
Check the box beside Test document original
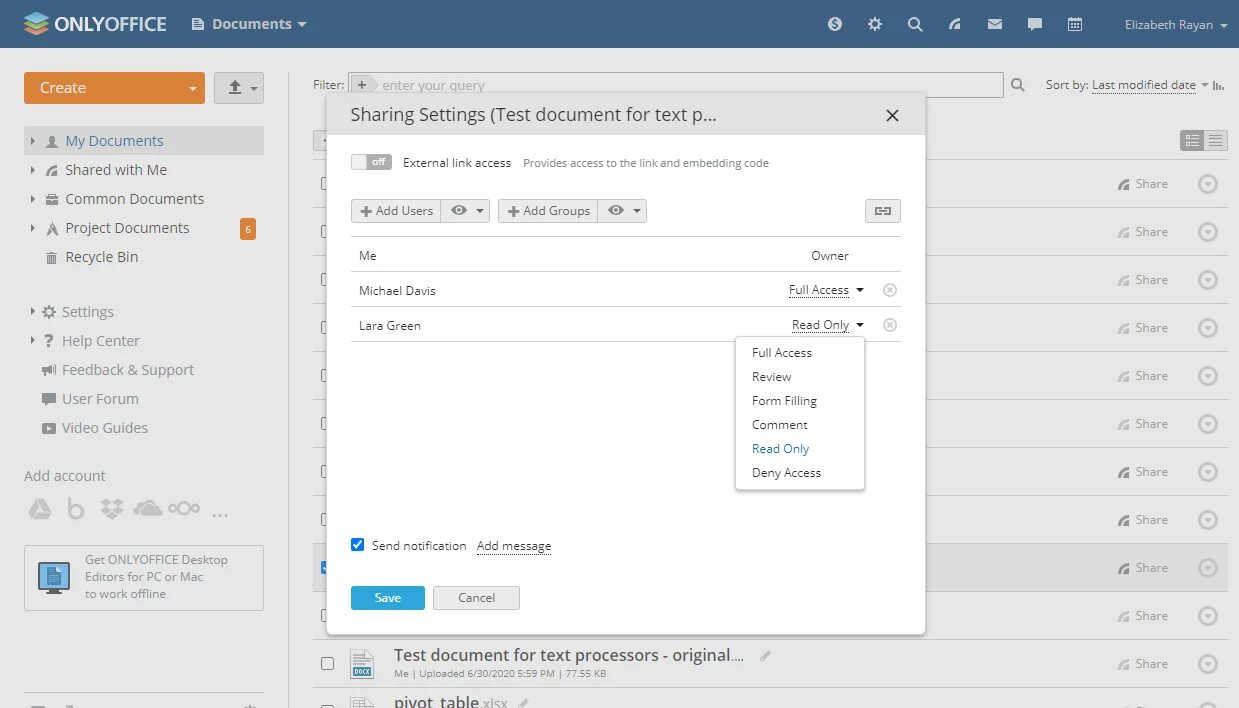pos(327,663)
